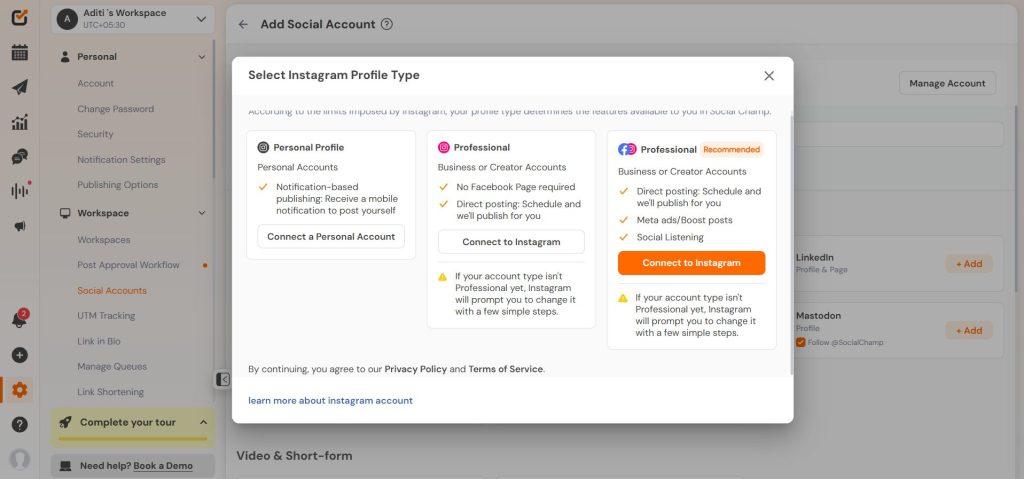Click Add button for Mastodon
Screen dimensions: 1024x479
[x=969, y=331]
